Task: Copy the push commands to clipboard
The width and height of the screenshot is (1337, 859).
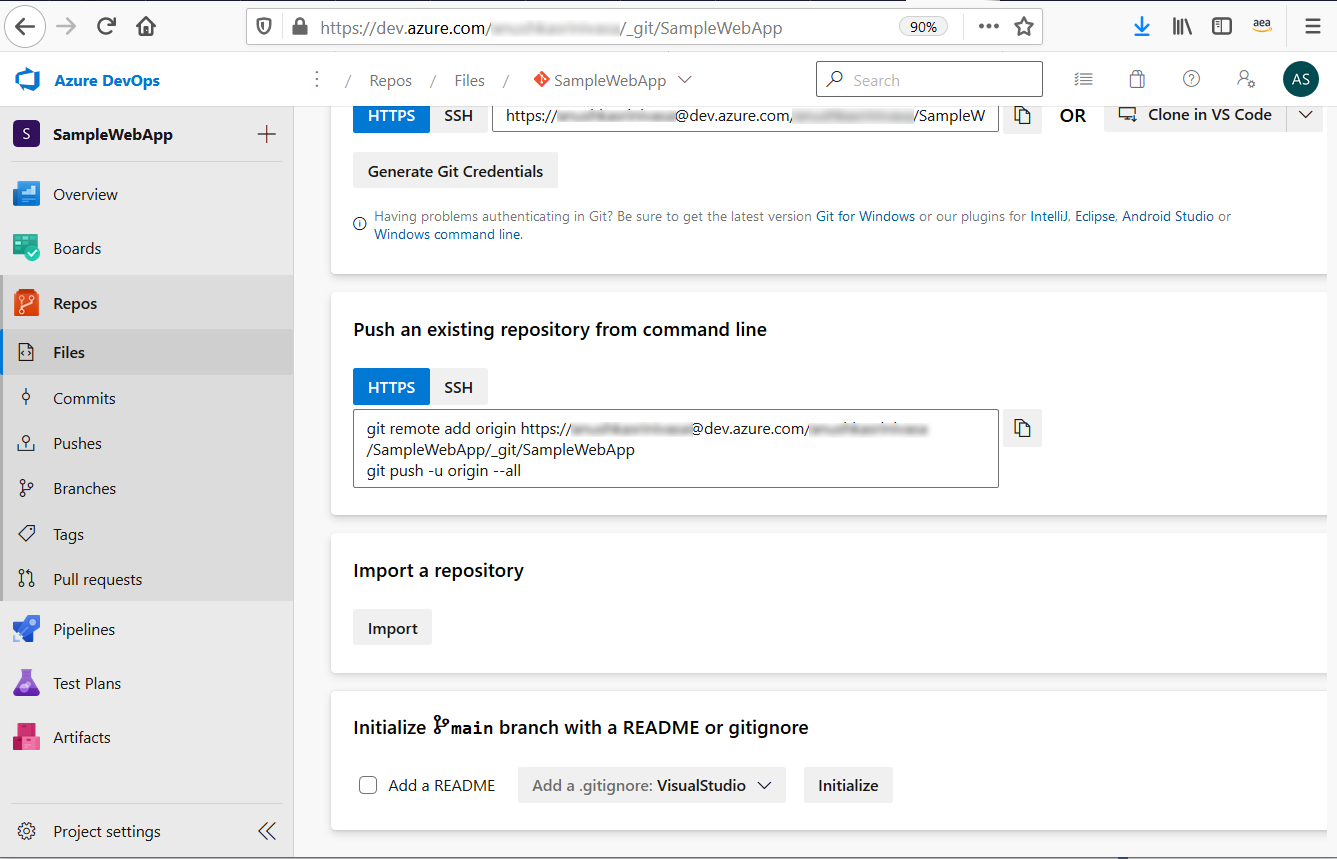Action: (1022, 428)
